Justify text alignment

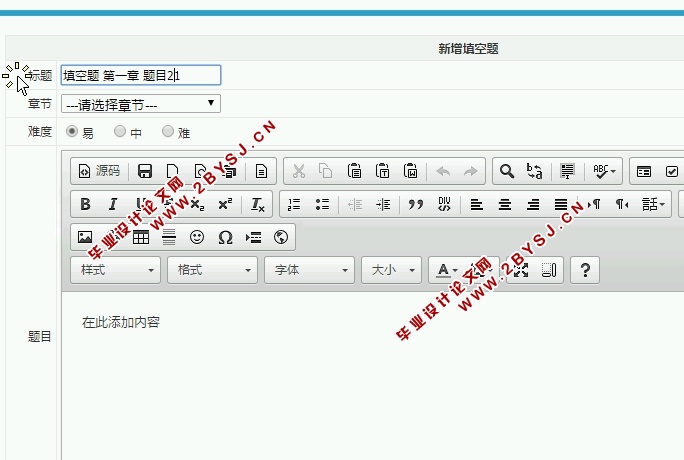(x=561, y=204)
